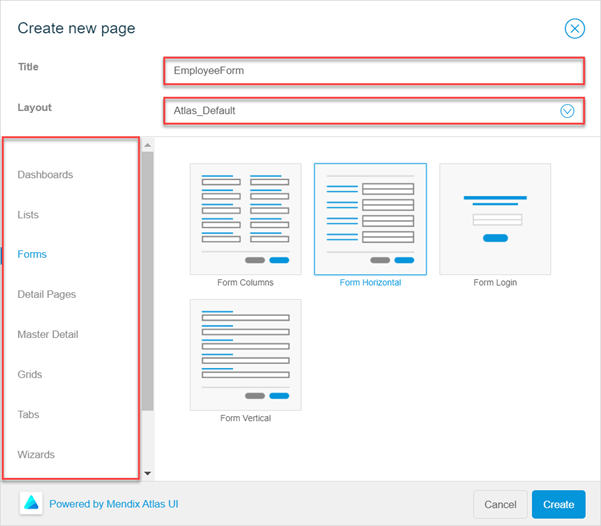Image resolution: width=601 pixels, height=526 pixels.
Task: Select the Dashboards category
Action: [45, 175]
